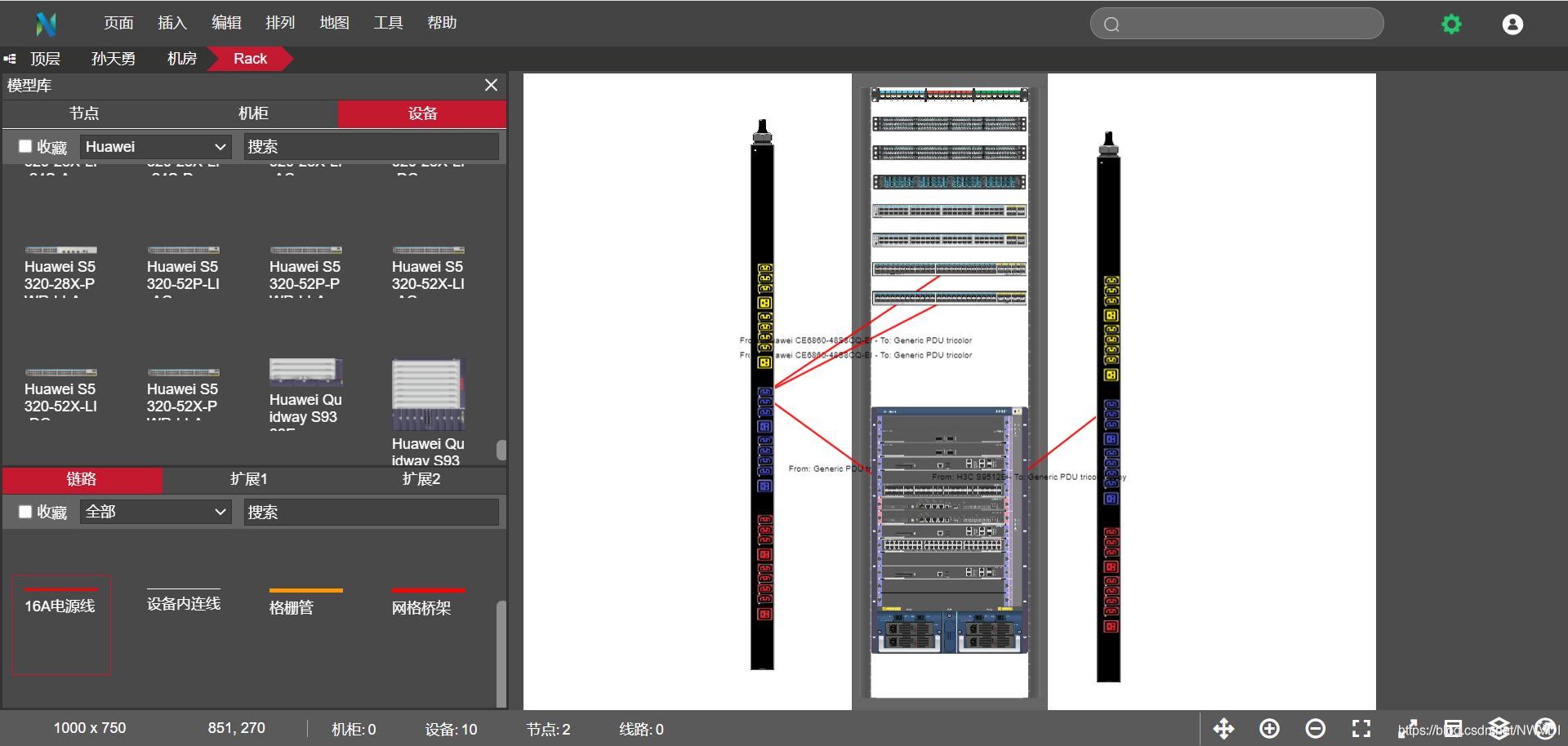This screenshot has width=1568, height=746.
Task: Open the 全部 link category dropdown
Action: (155, 513)
